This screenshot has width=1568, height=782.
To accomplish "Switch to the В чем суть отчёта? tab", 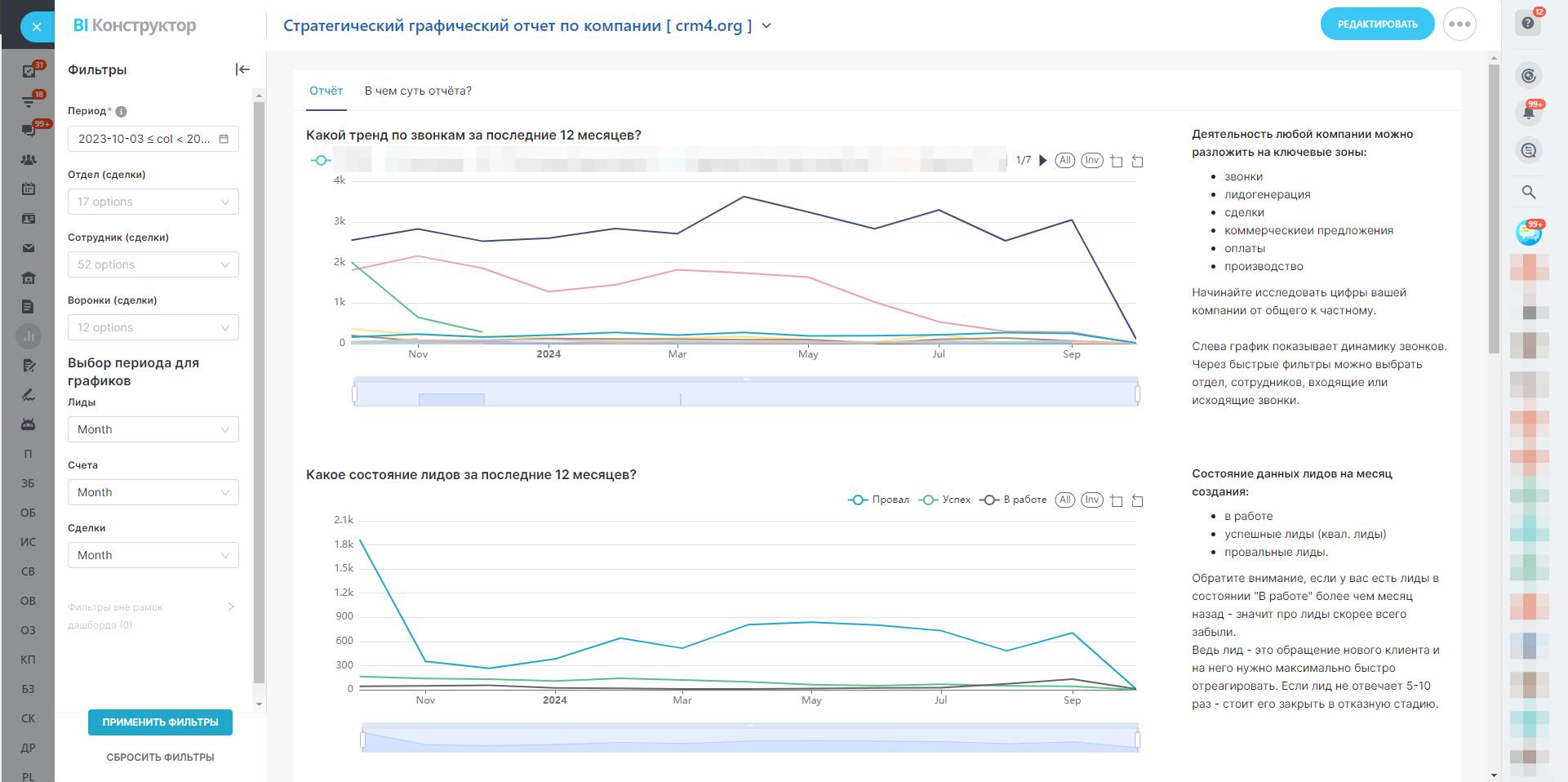I will (418, 91).
